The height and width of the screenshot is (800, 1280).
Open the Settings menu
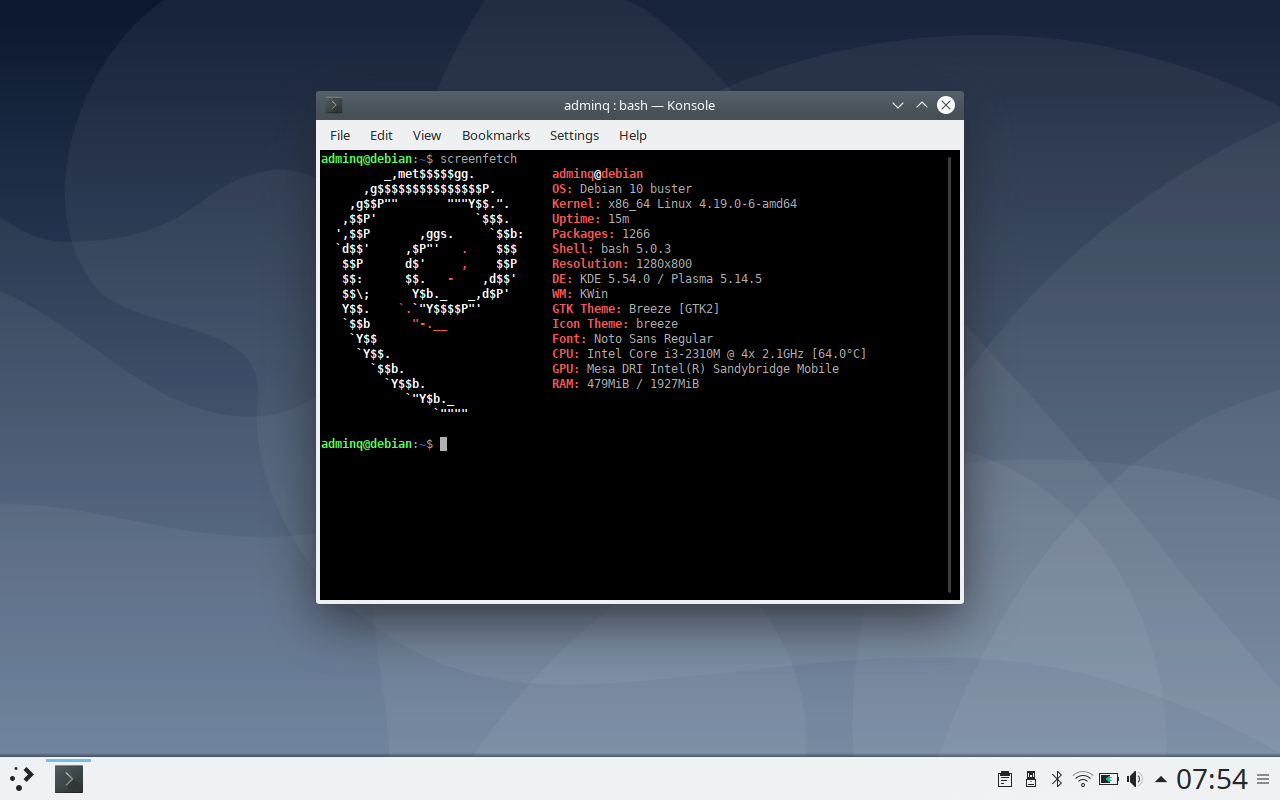[574, 135]
